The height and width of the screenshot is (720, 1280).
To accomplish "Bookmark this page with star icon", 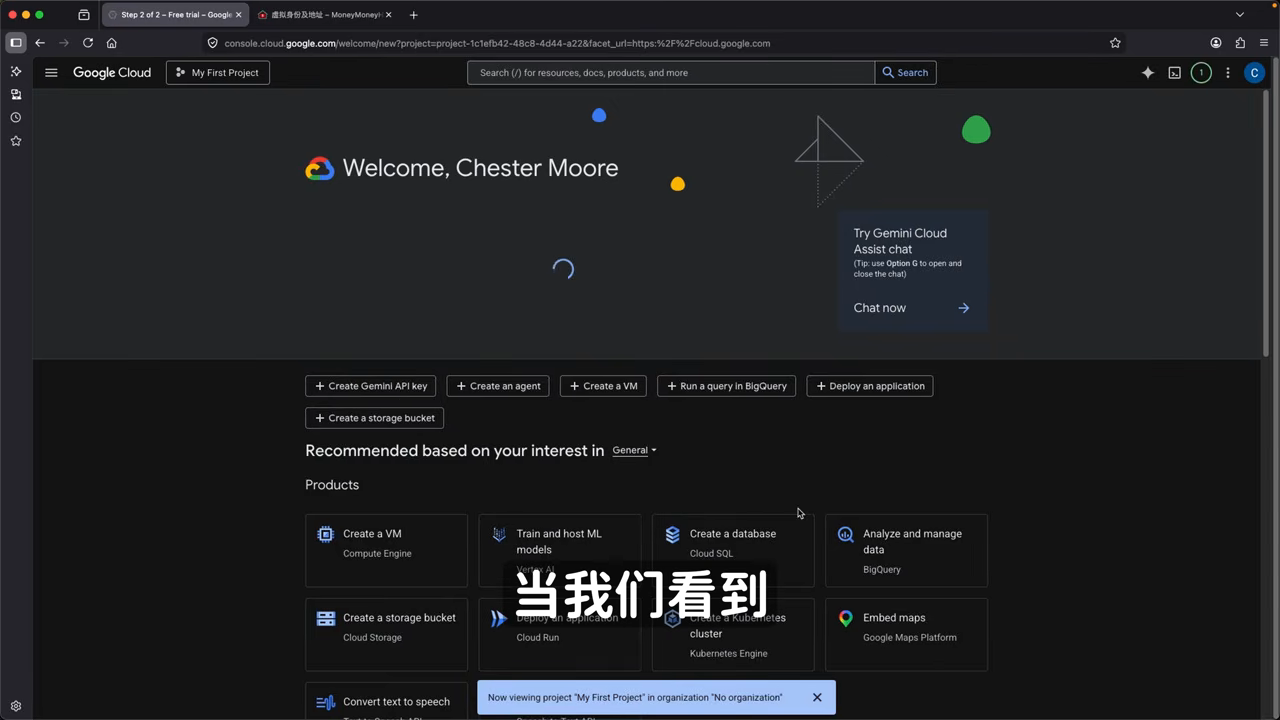I will (1115, 43).
